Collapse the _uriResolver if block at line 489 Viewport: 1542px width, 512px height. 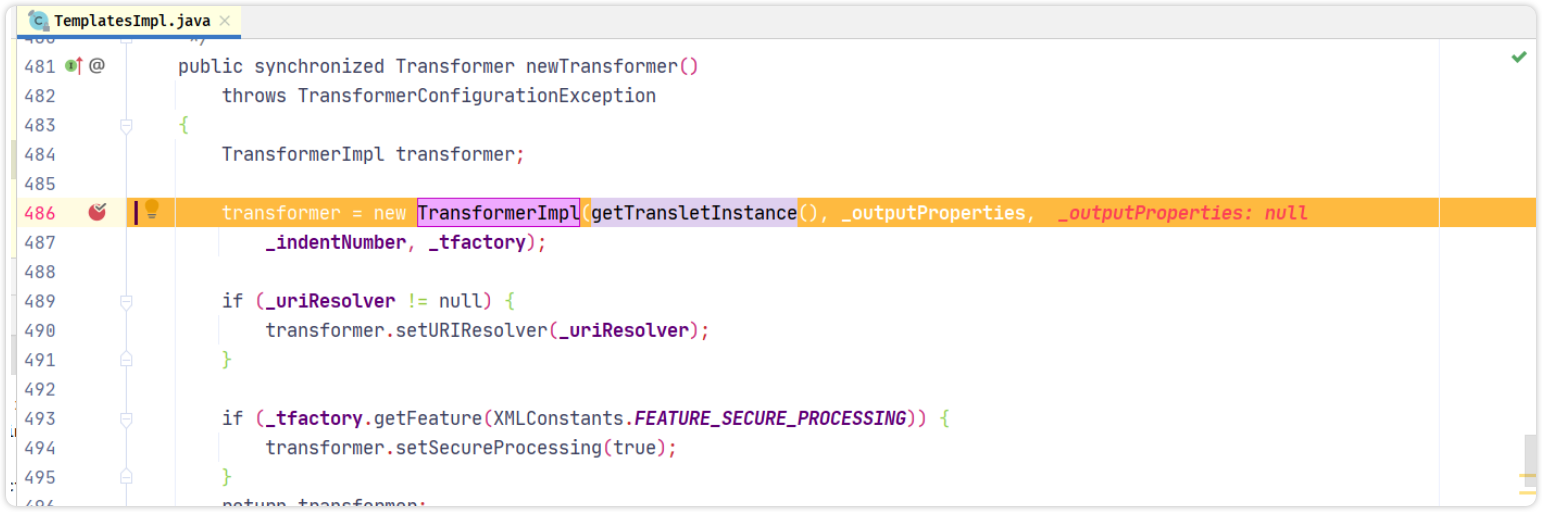(x=126, y=301)
